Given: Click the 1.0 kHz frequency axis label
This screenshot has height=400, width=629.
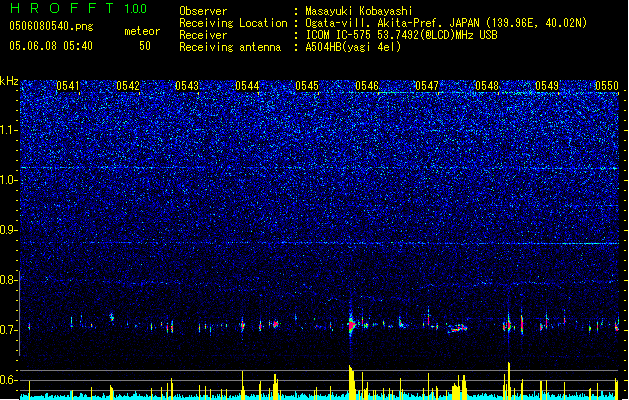Looking at the screenshot, I should pyautogui.click(x=9, y=181).
